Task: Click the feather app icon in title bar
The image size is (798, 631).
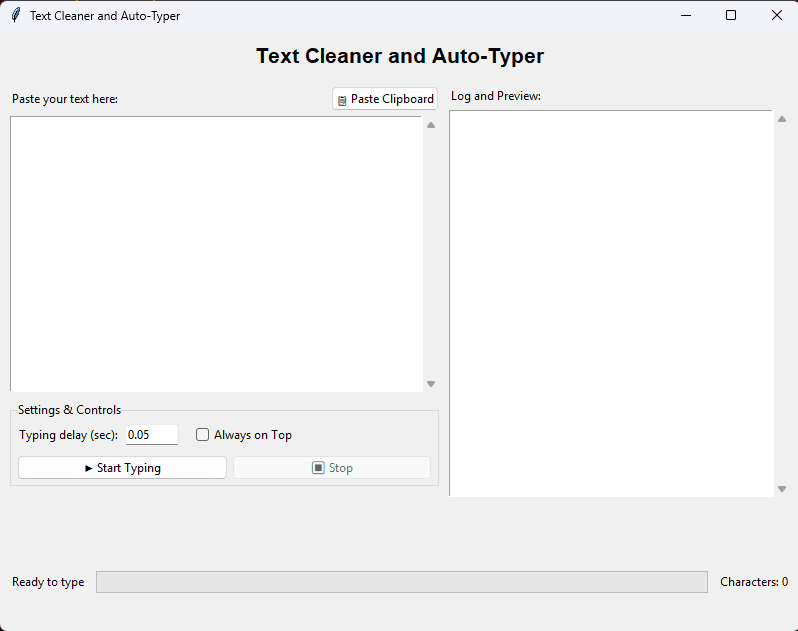Action: pyautogui.click(x=16, y=15)
